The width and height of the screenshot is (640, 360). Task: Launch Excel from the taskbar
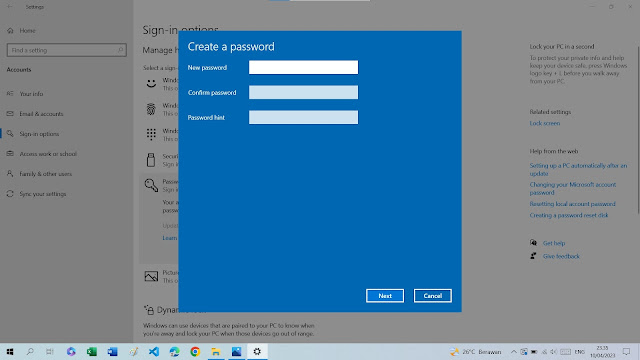coord(92,351)
